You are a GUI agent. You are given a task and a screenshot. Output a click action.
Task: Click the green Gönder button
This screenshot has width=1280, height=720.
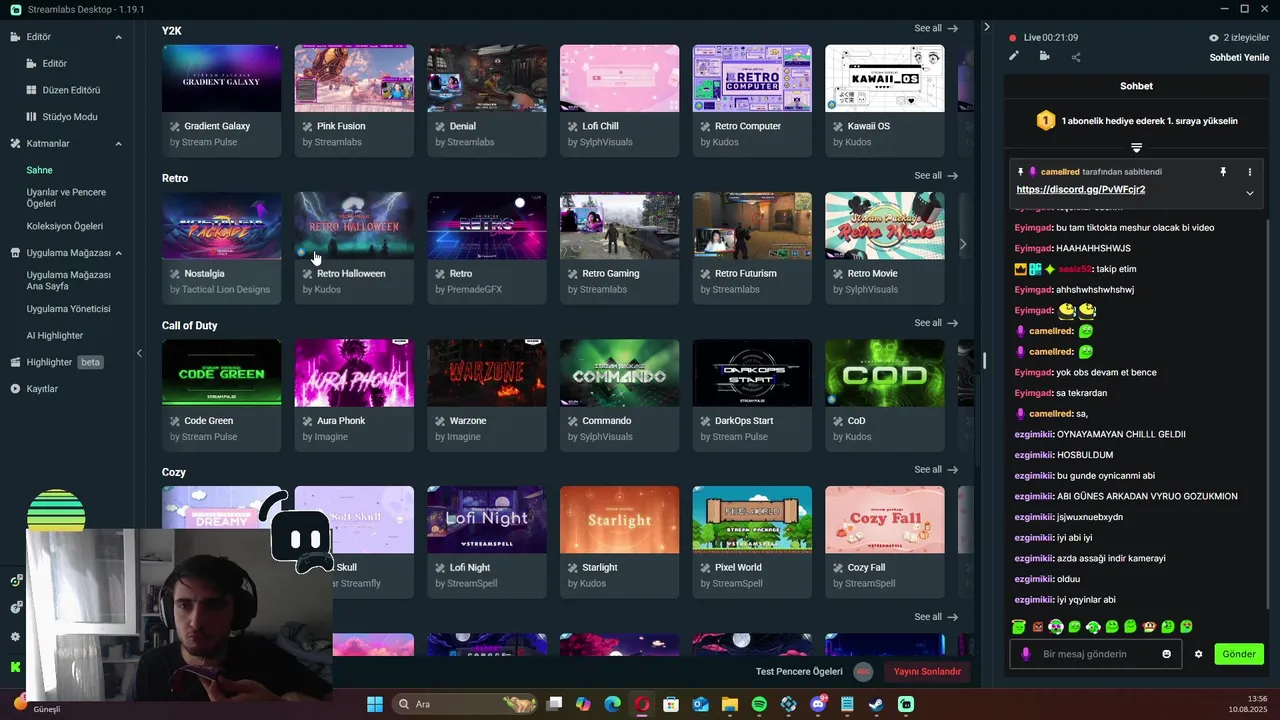(1239, 654)
